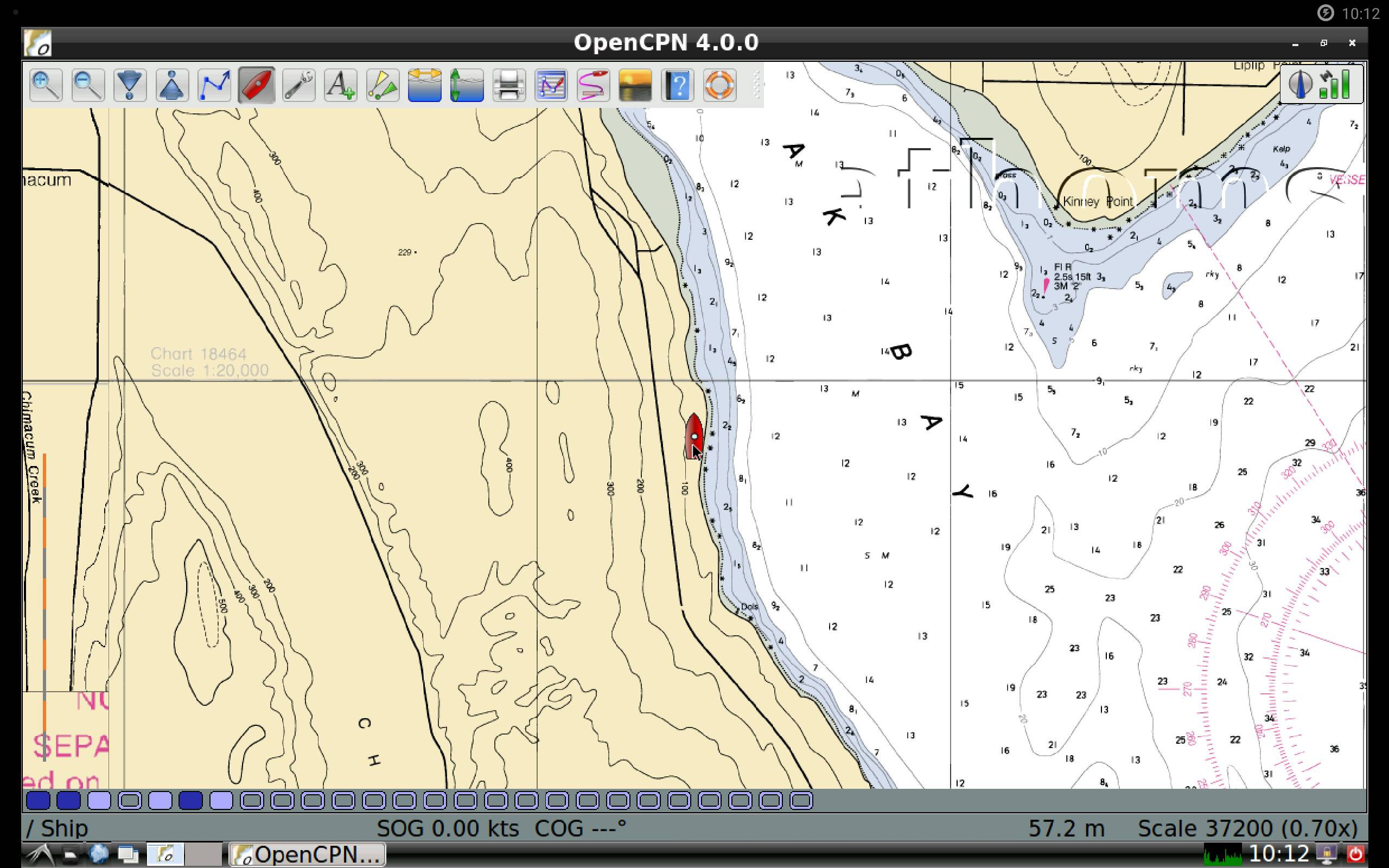Image resolution: width=1389 pixels, height=868 pixels.
Task: Toggle tidal currents display arrows
Action: coord(425,86)
